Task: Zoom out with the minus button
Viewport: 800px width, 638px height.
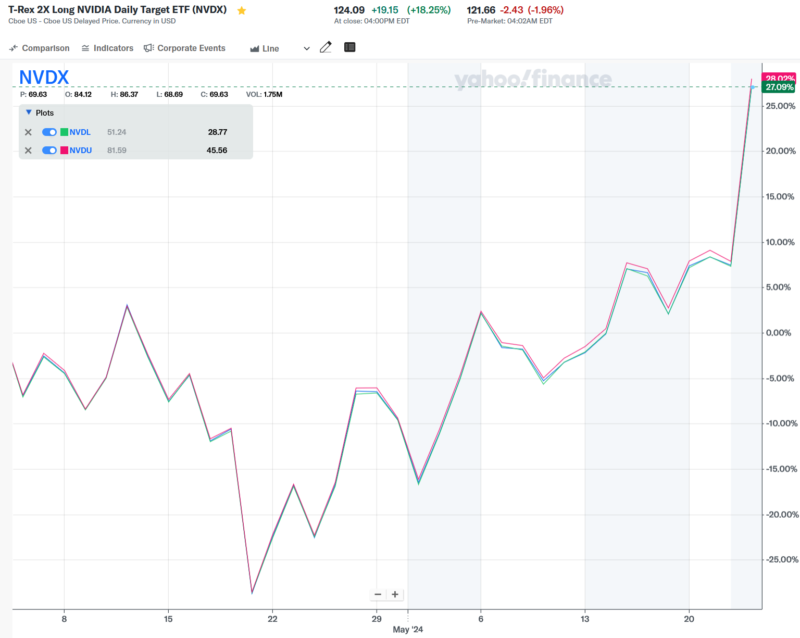Action: click(x=378, y=594)
